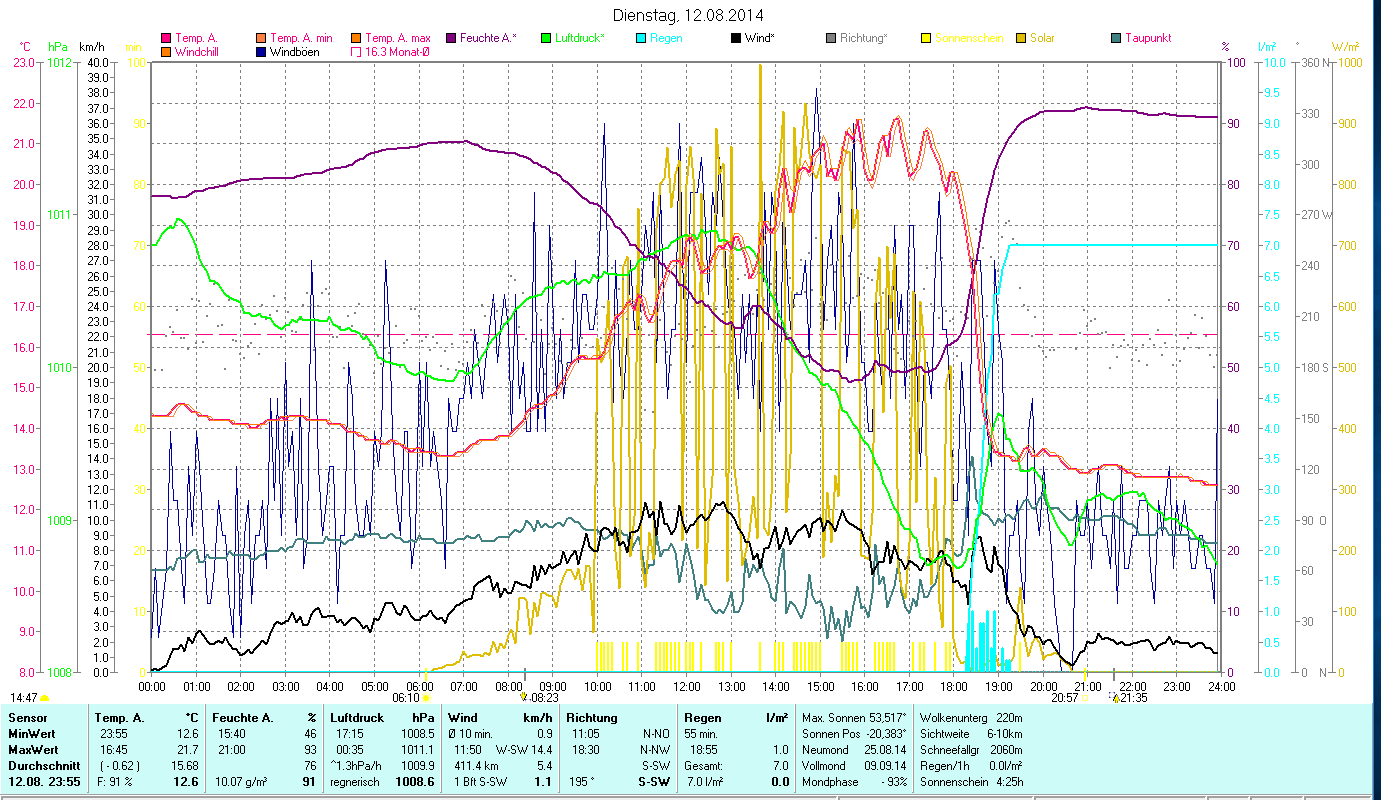Click the Solar legend swatch

[1021, 39]
